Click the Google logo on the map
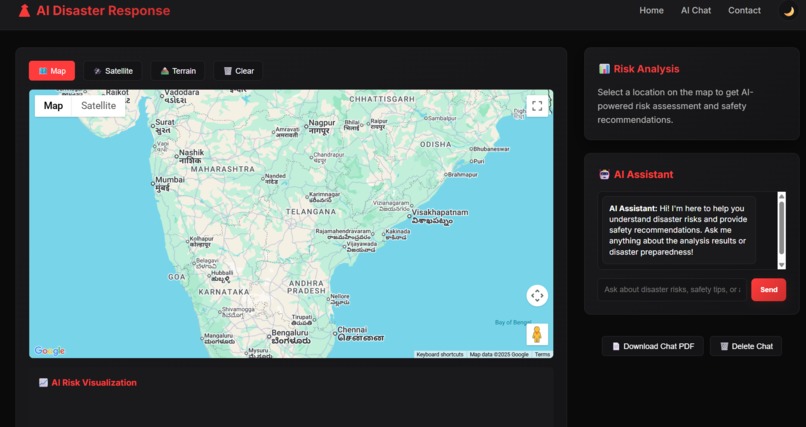The width and height of the screenshot is (806, 427). (50, 351)
